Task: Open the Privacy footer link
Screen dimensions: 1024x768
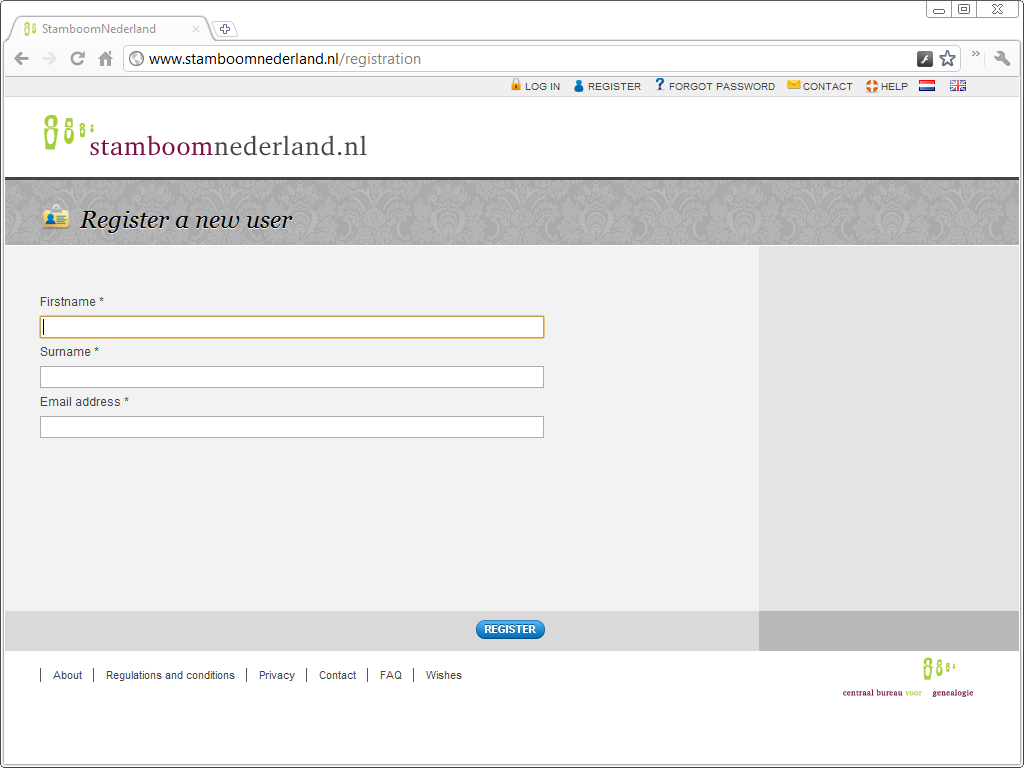Action: point(277,675)
